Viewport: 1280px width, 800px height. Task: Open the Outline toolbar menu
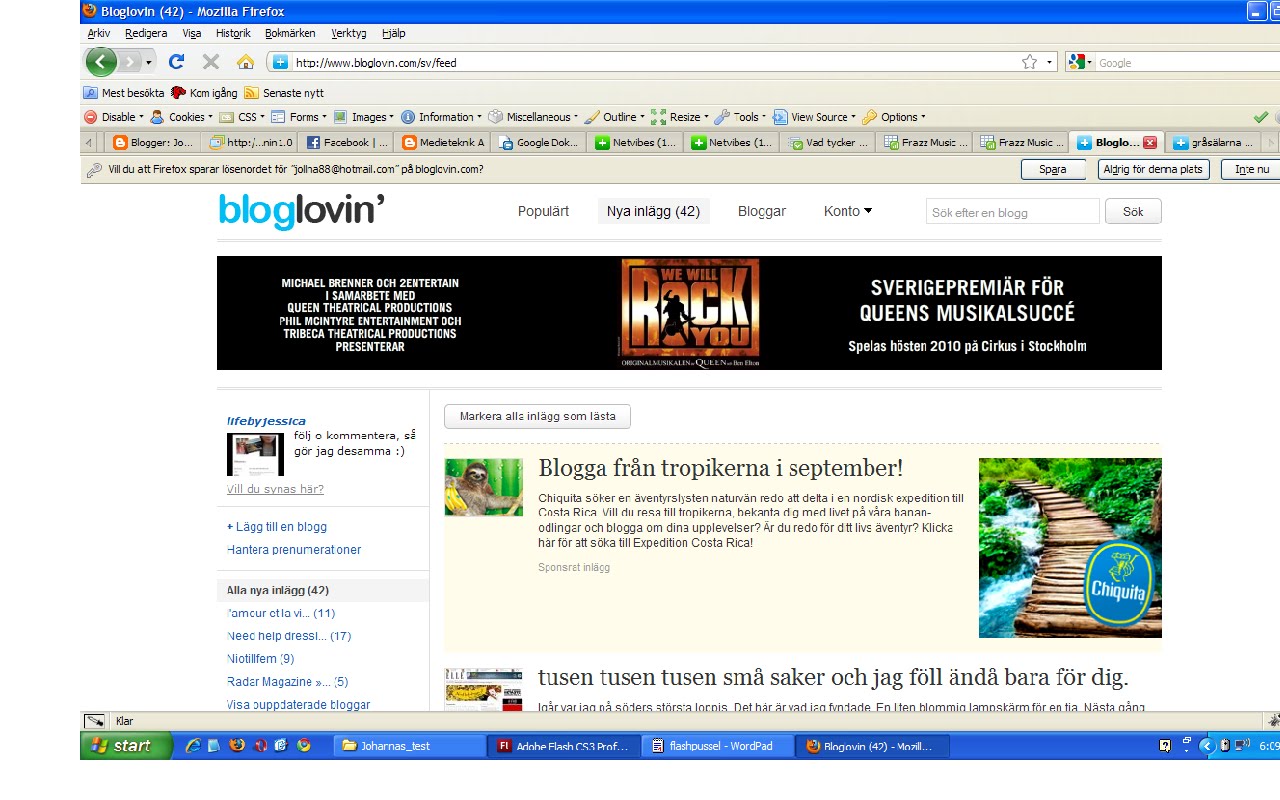tap(616, 117)
